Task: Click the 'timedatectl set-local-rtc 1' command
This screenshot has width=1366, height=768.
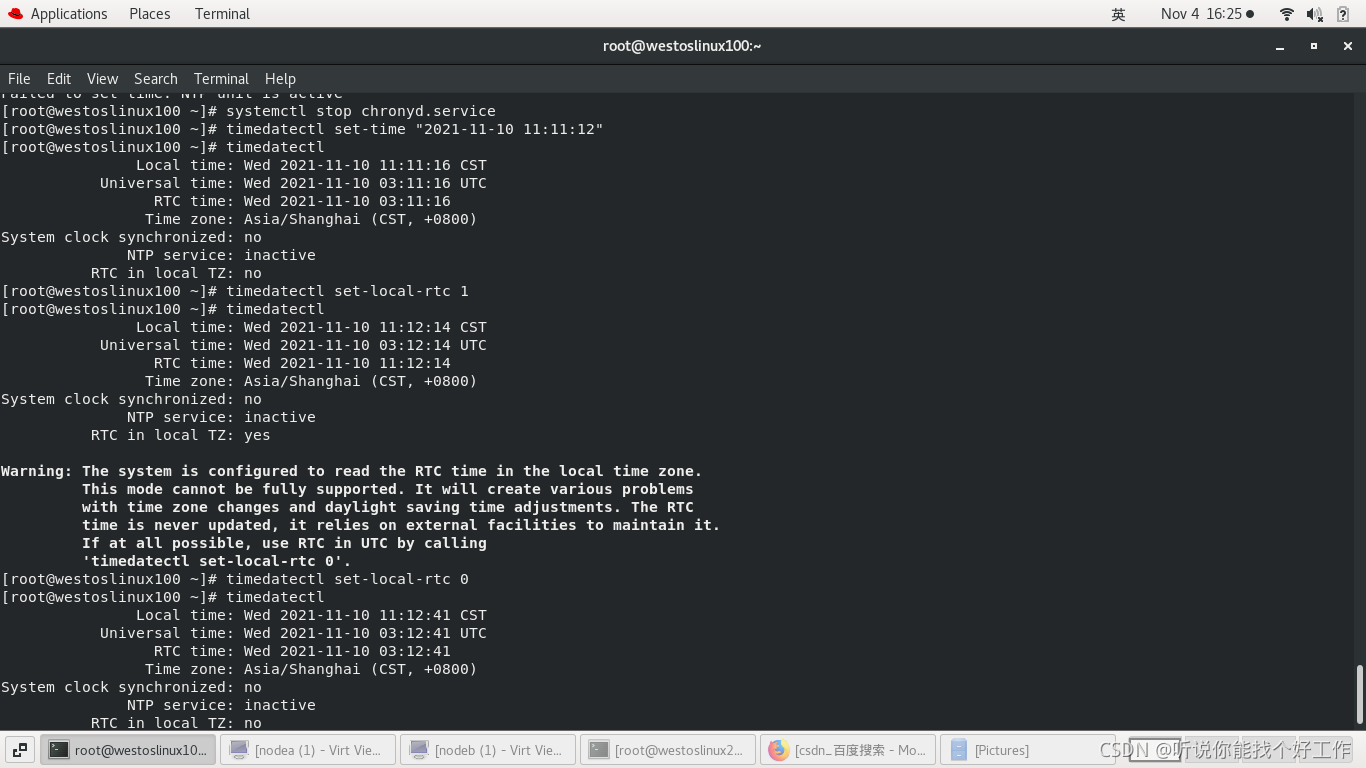Action: pos(347,291)
